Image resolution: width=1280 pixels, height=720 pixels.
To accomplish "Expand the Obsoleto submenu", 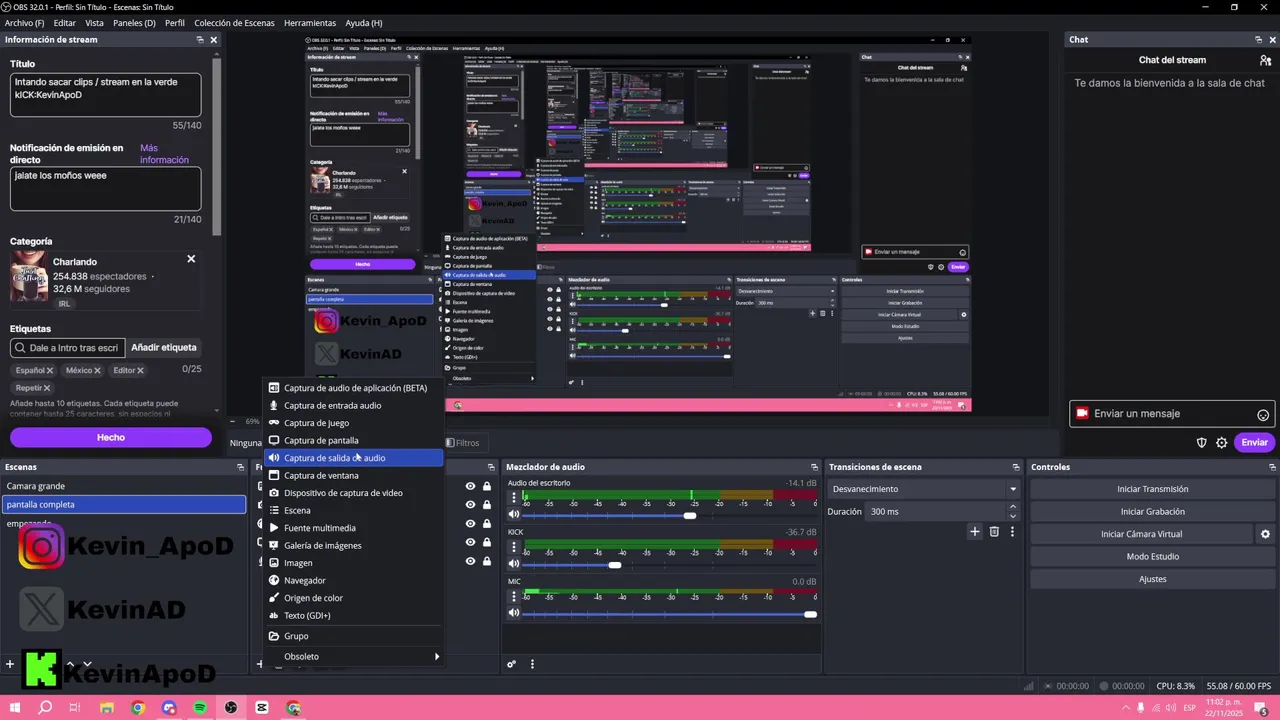I will click(x=353, y=656).
